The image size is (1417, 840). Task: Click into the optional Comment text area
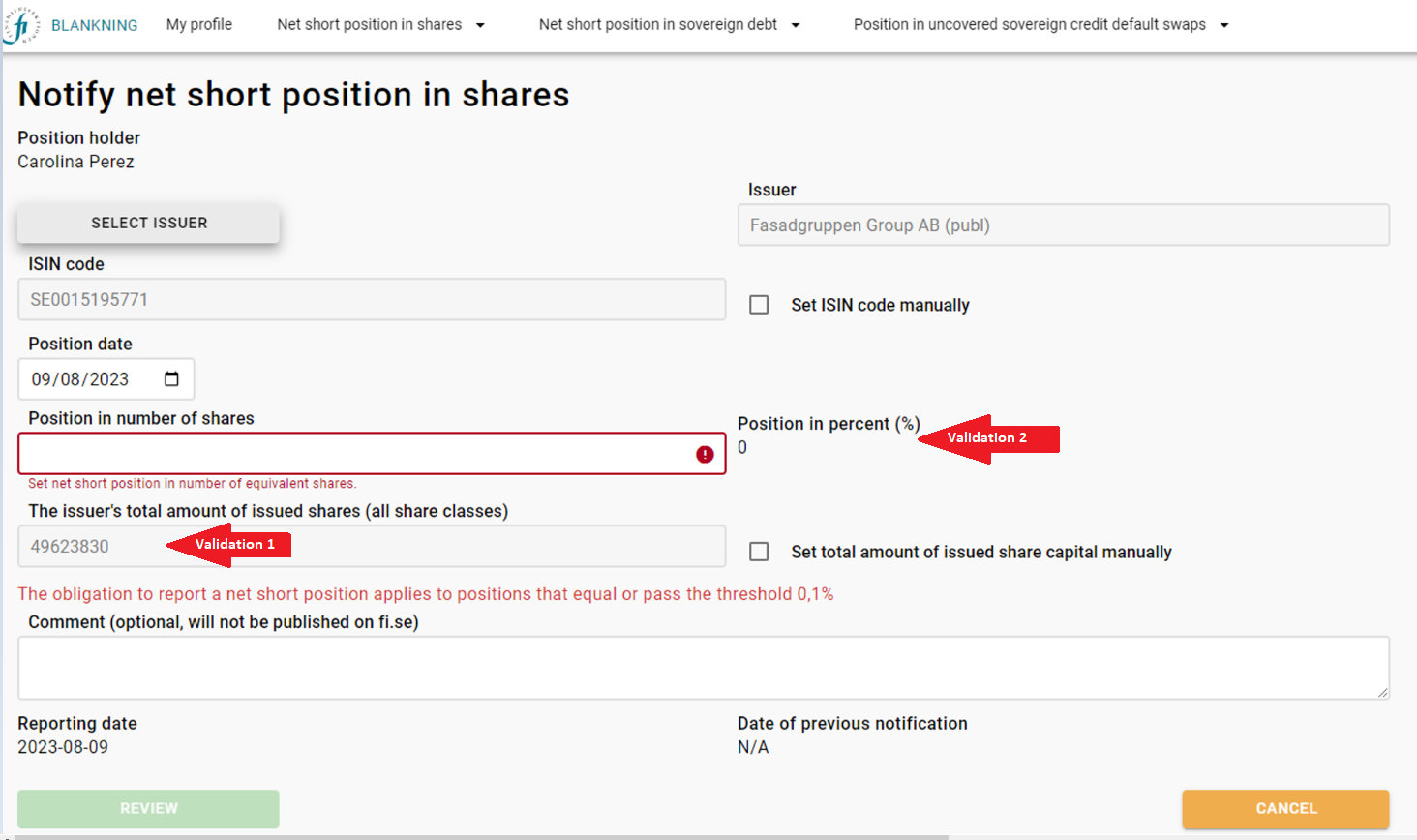pyautogui.click(x=703, y=668)
